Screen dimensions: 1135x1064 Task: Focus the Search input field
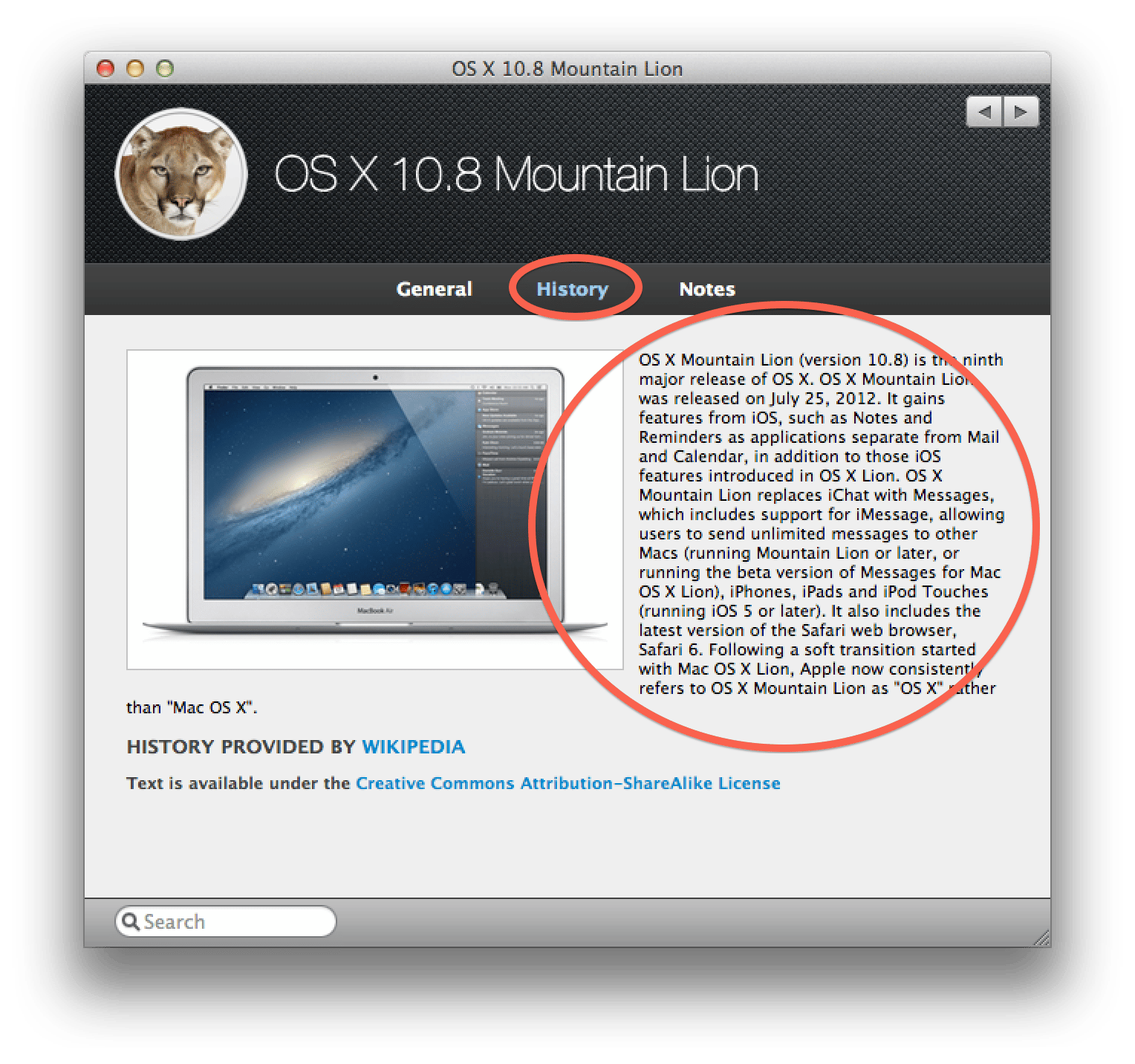tap(226, 921)
